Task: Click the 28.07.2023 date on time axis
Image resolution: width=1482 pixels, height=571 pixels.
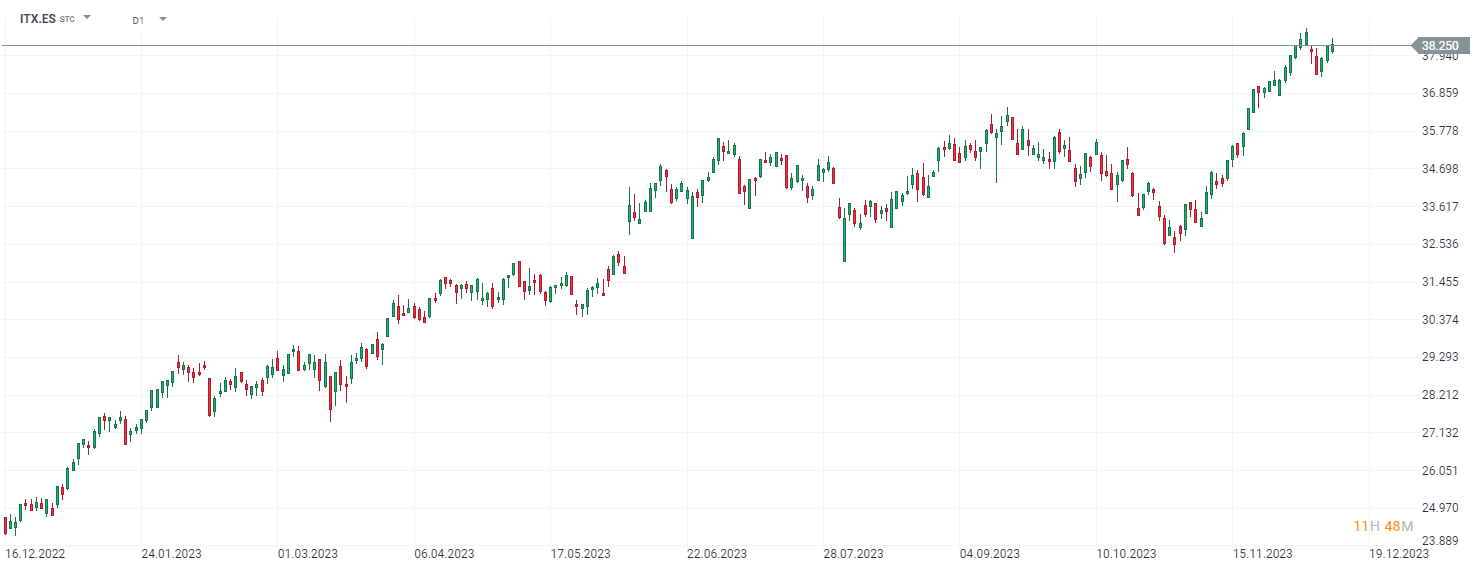Action: (x=854, y=553)
